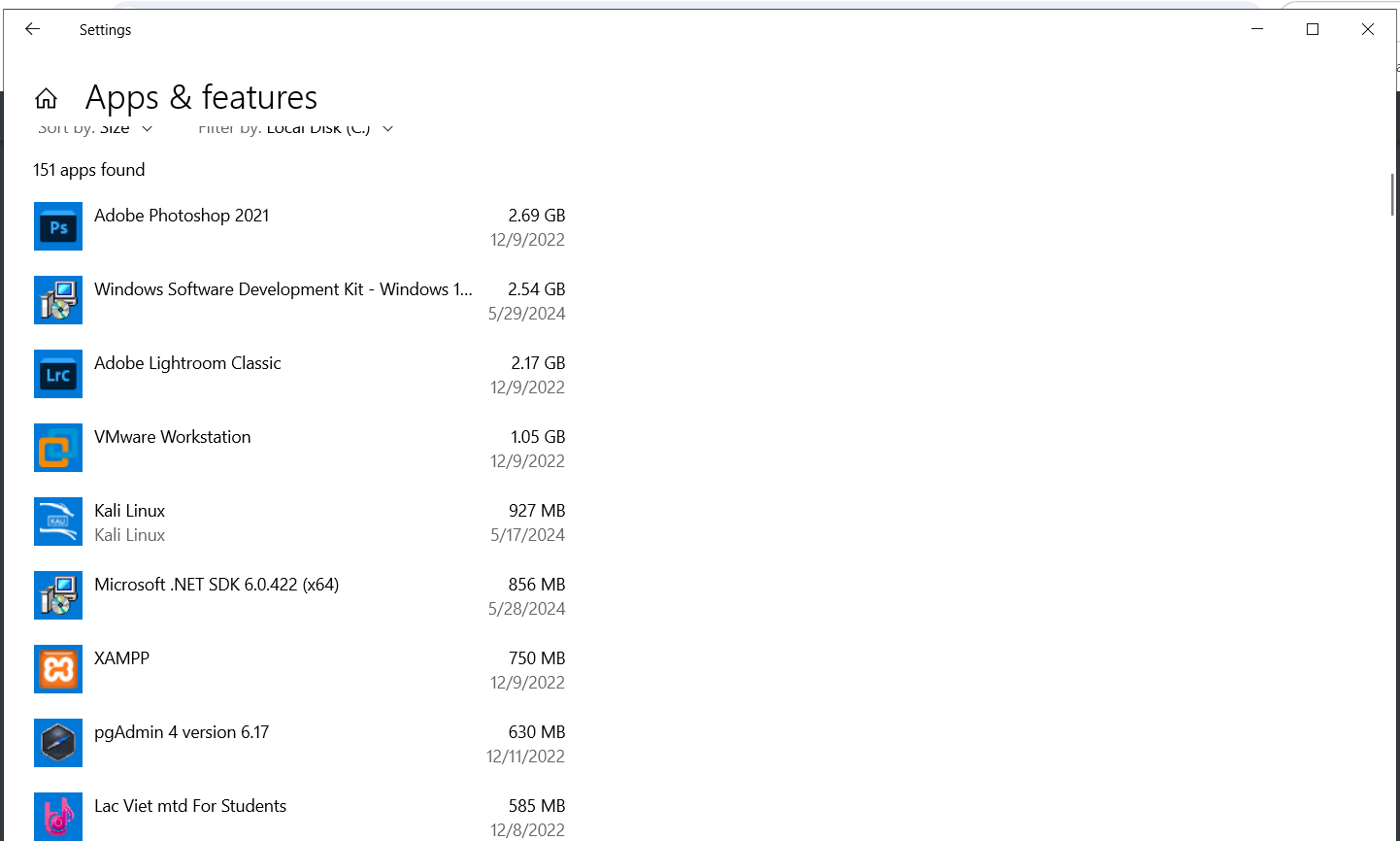1400x841 pixels.
Task: Select Lac Viet mtd For Students name
Action: [x=190, y=806]
